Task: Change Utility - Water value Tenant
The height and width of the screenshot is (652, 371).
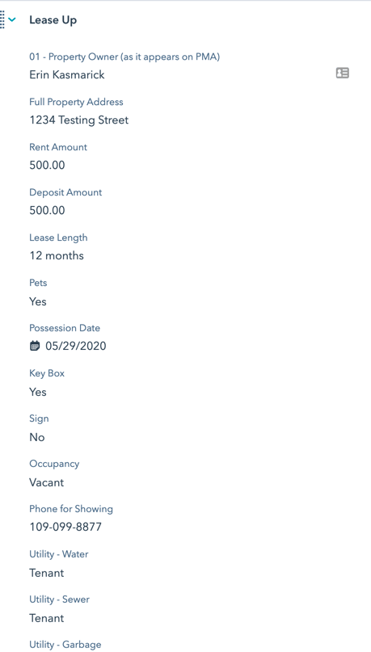Action: pos(47,573)
